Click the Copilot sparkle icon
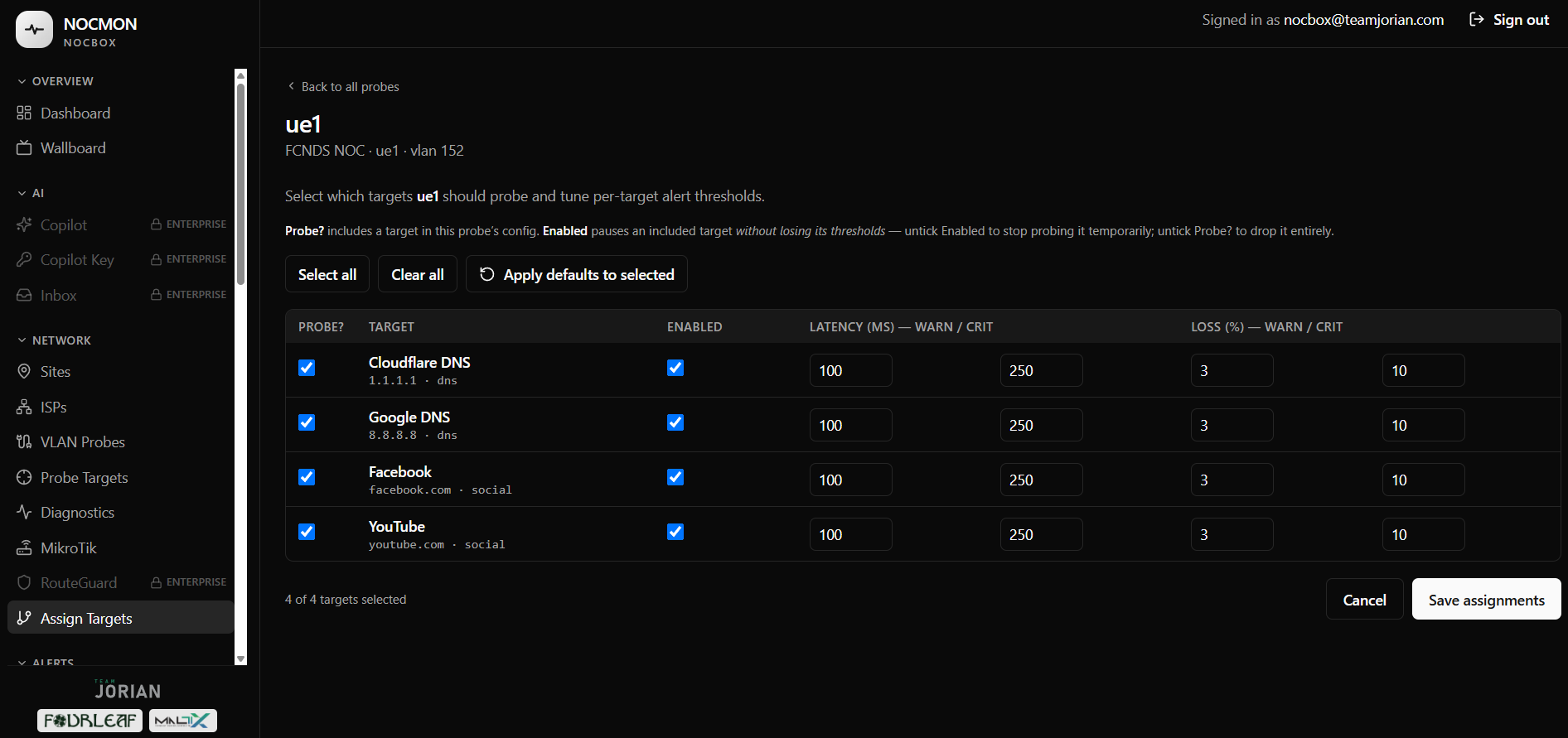Viewport: 1568px width, 738px height. [x=24, y=224]
